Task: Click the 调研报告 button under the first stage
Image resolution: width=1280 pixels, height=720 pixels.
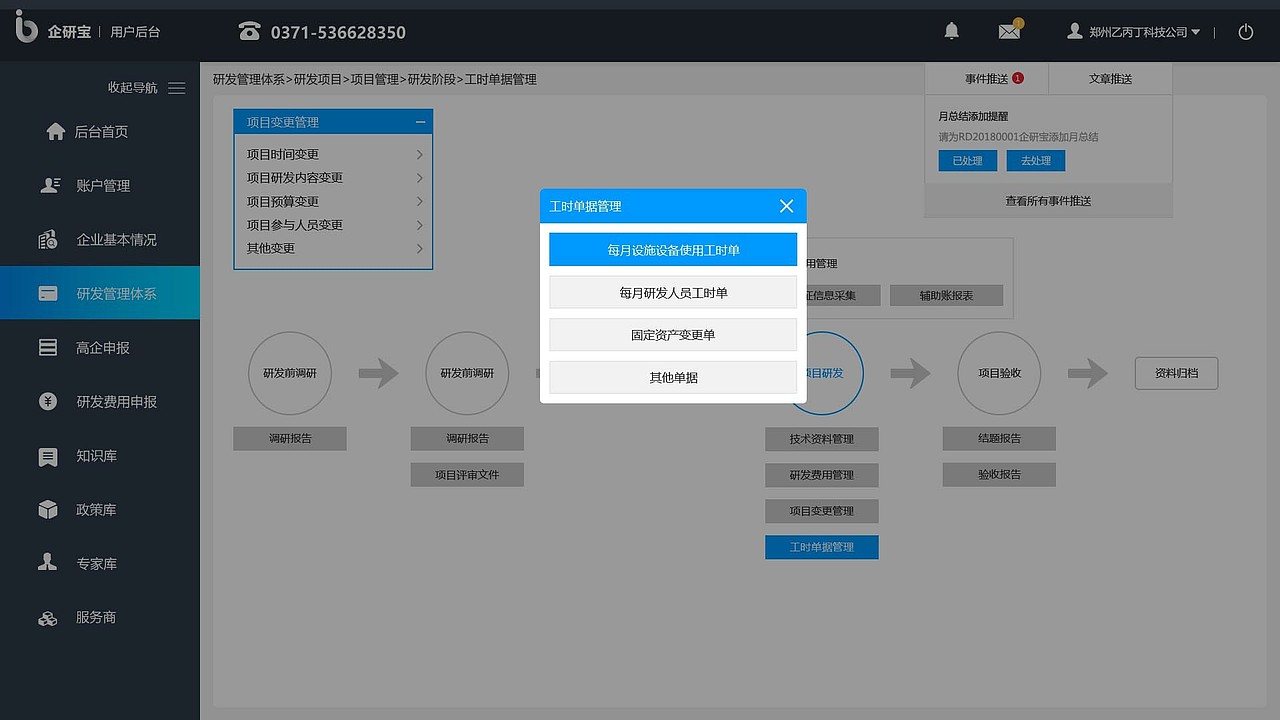Action: 290,438
